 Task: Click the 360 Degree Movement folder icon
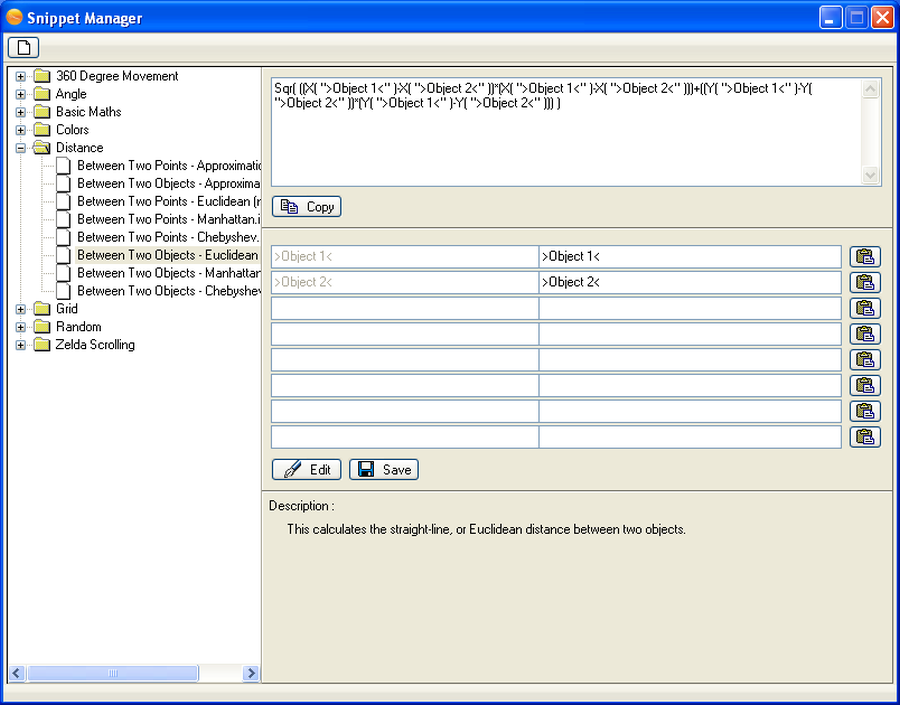point(42,76)
